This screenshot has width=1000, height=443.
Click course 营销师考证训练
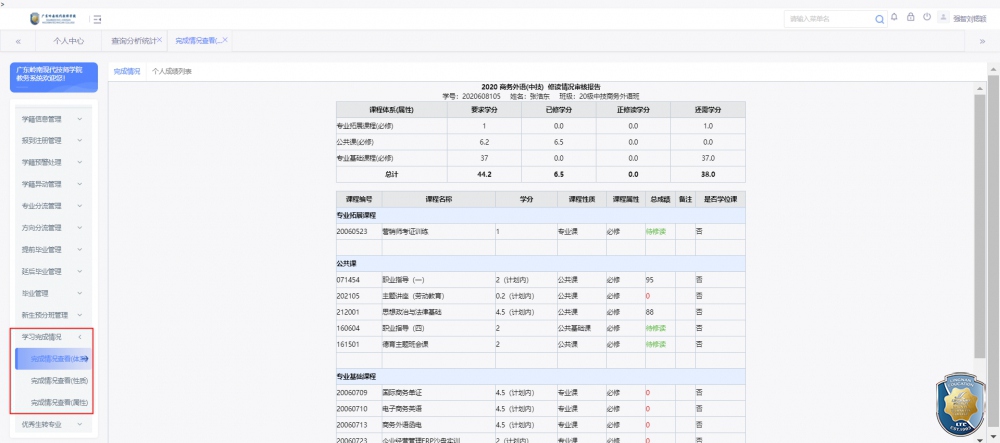(x=406, y=231)
